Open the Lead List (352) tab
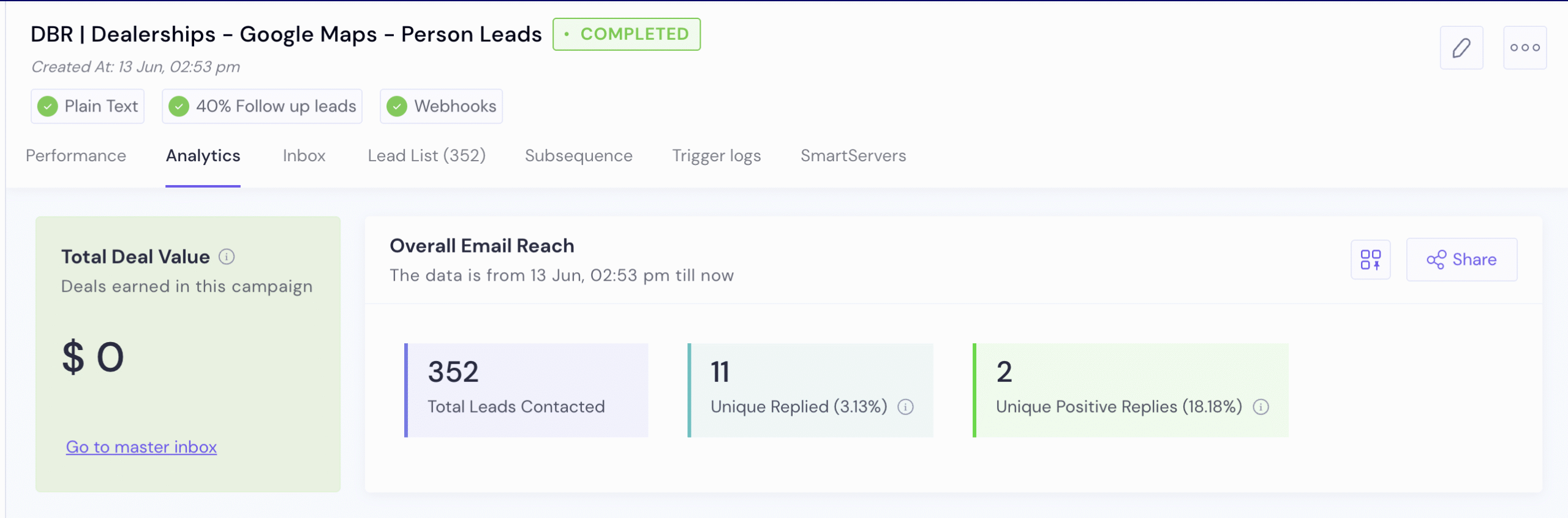 click(426, 156)
